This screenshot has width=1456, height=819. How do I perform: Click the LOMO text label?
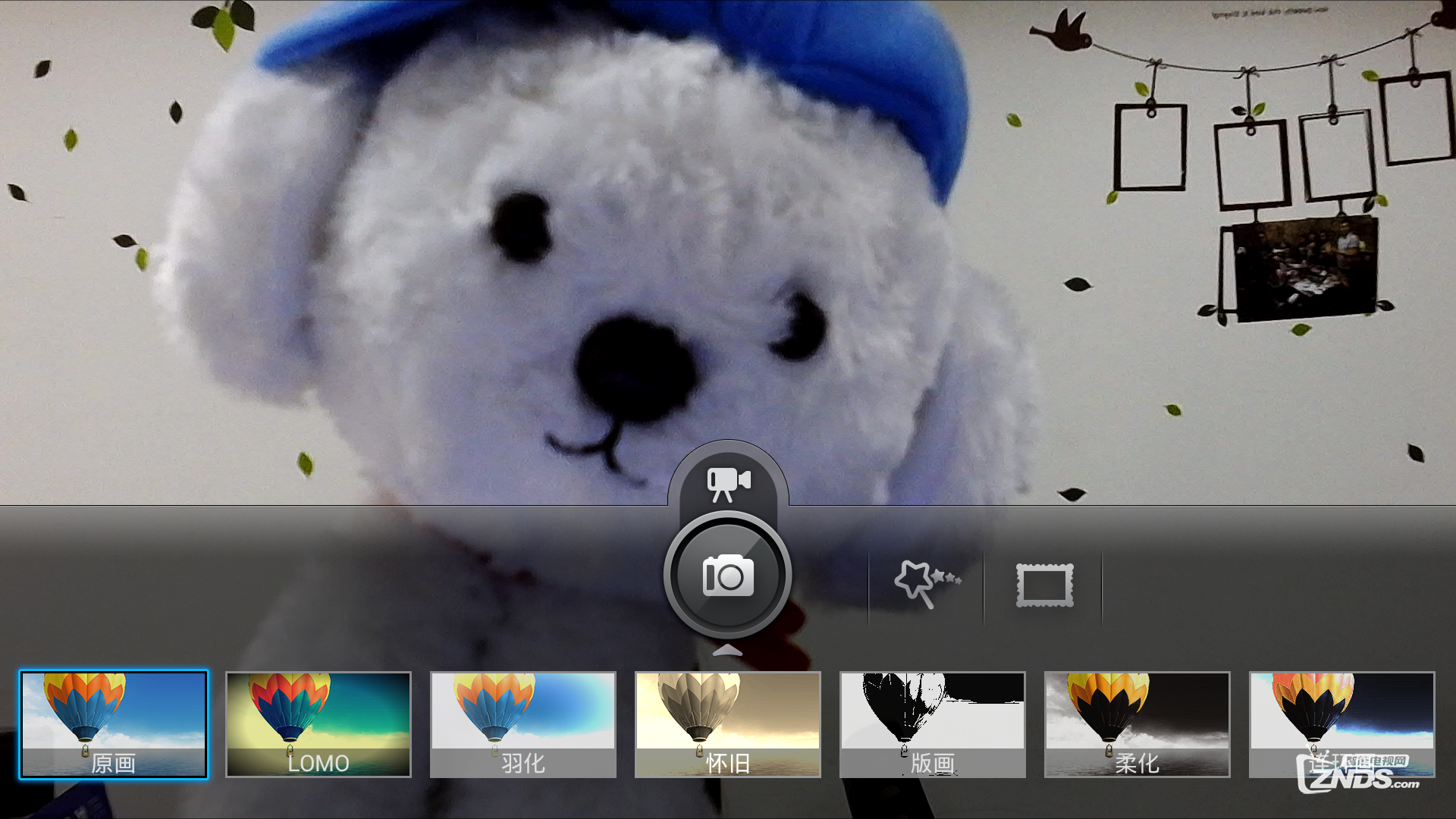pyautogui.click(x=318, y=764)
